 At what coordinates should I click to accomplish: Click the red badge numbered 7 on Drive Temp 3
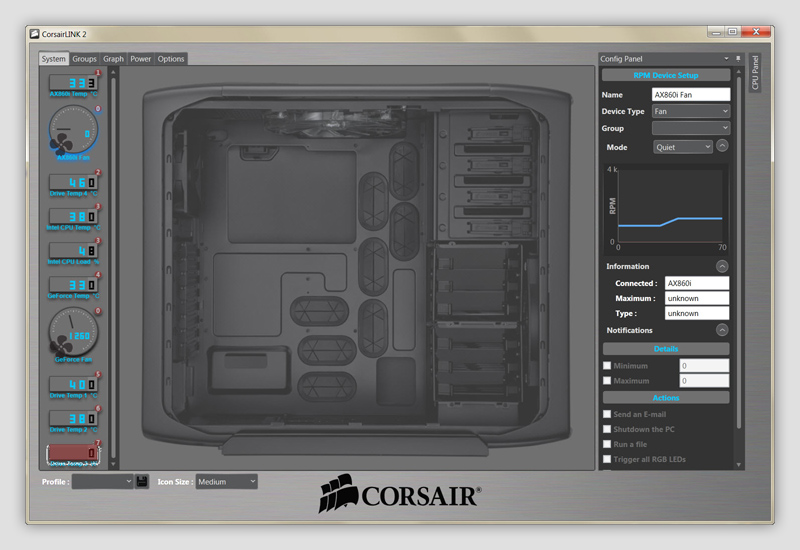[98, 443]
